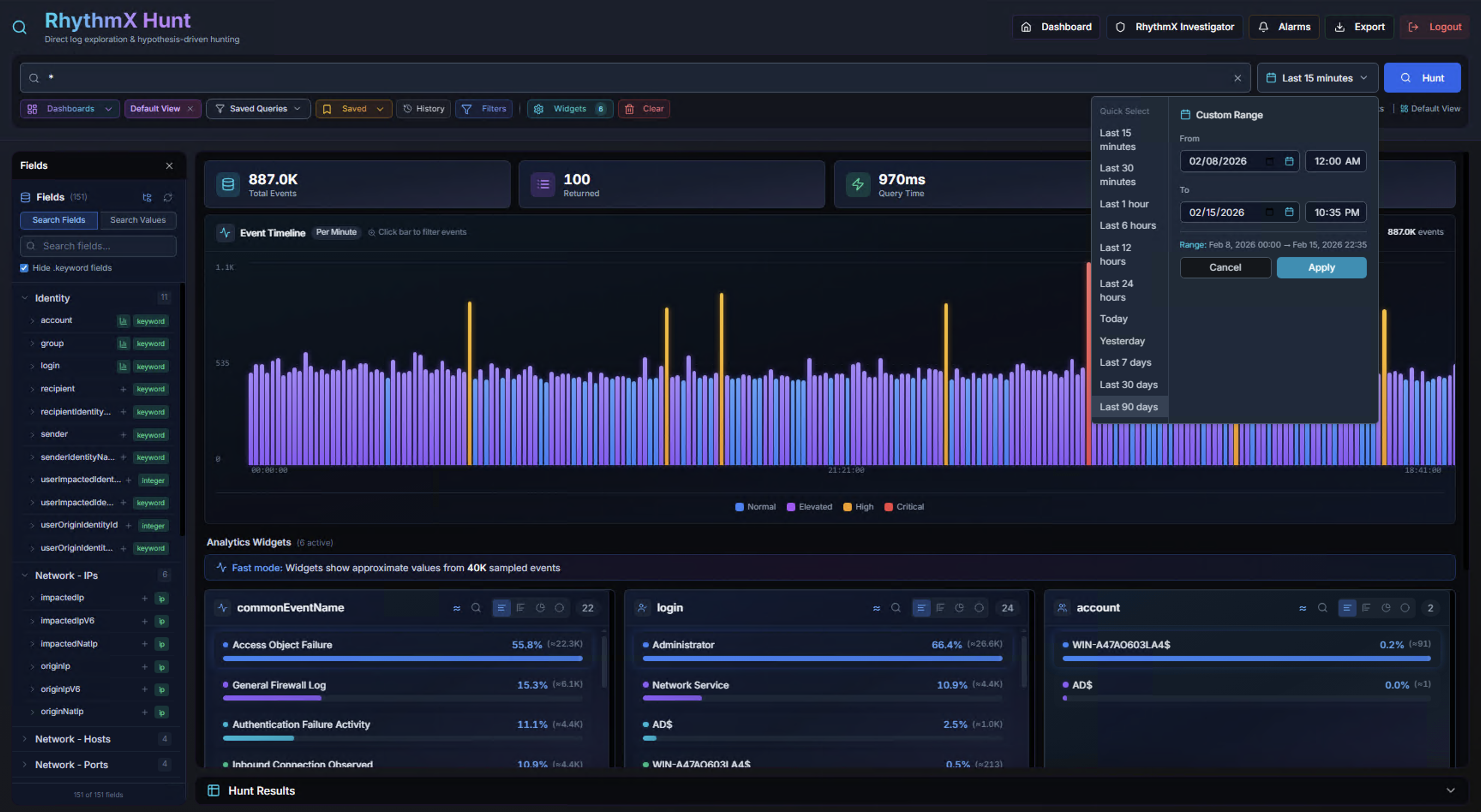Open calendar picker for From date
1481x812 pixels.
[1289, 161]
